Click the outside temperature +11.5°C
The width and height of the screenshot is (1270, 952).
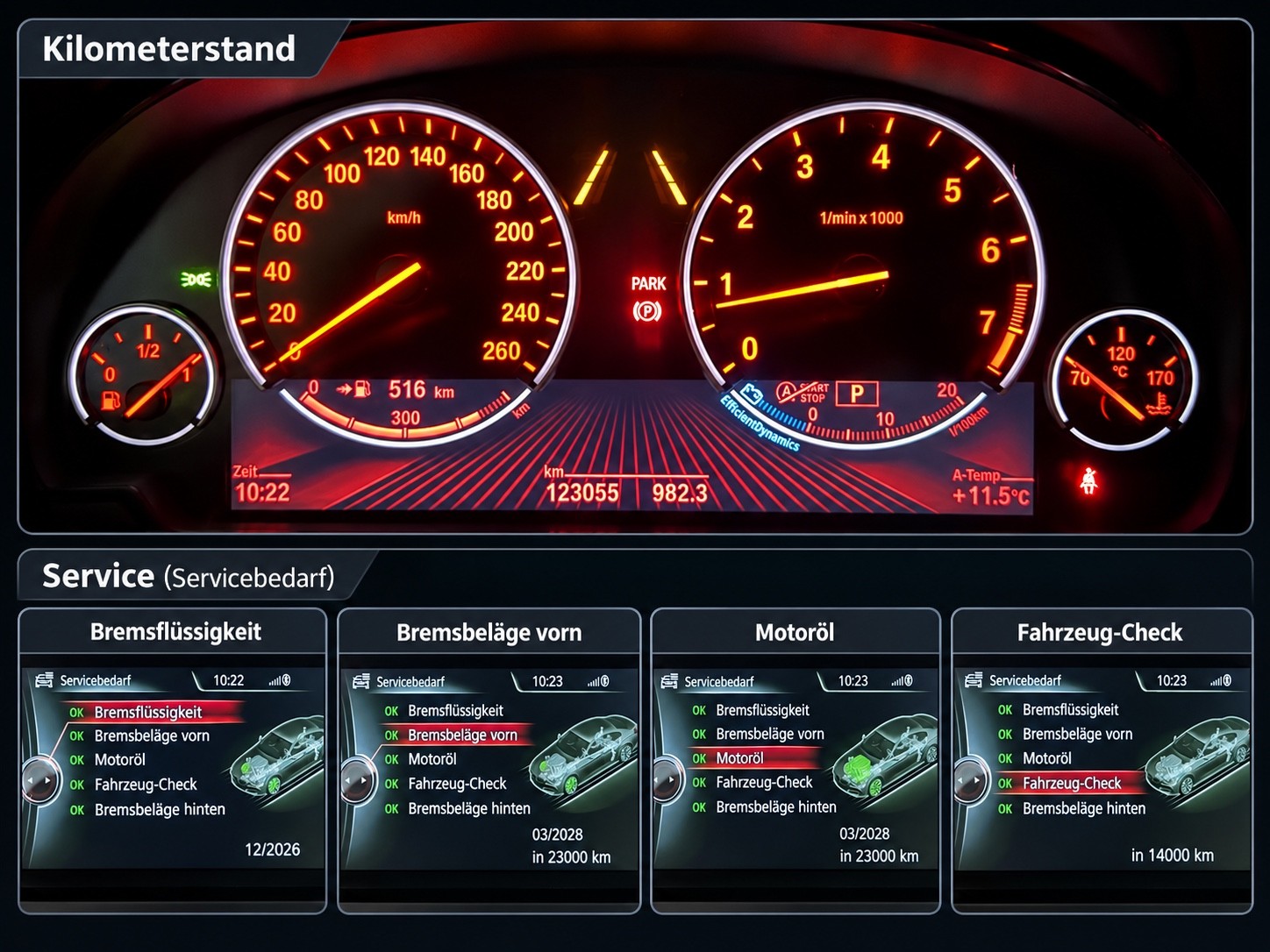(x=991, y=496)
